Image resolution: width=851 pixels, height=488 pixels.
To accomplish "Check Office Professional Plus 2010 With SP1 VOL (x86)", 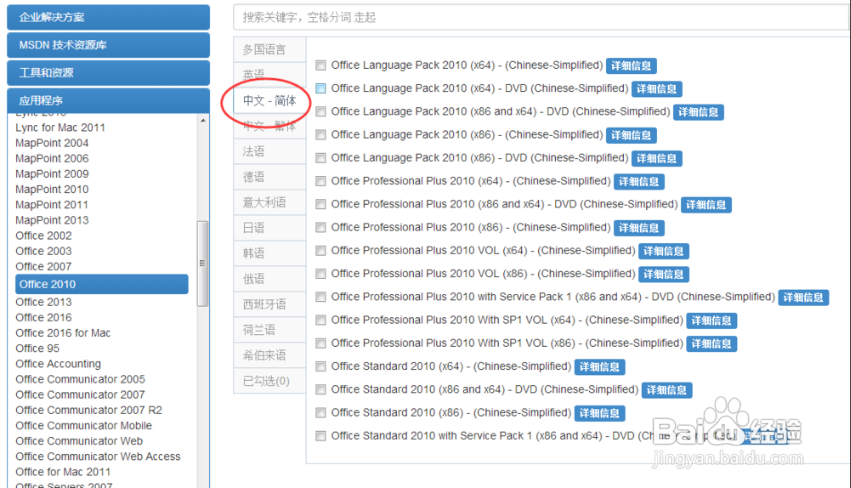I will (321, 343).
